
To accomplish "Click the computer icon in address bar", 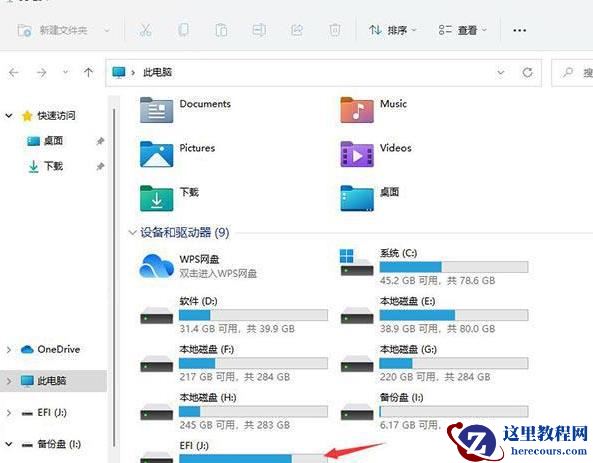I will pyautogui.click(x=119, y=72).
